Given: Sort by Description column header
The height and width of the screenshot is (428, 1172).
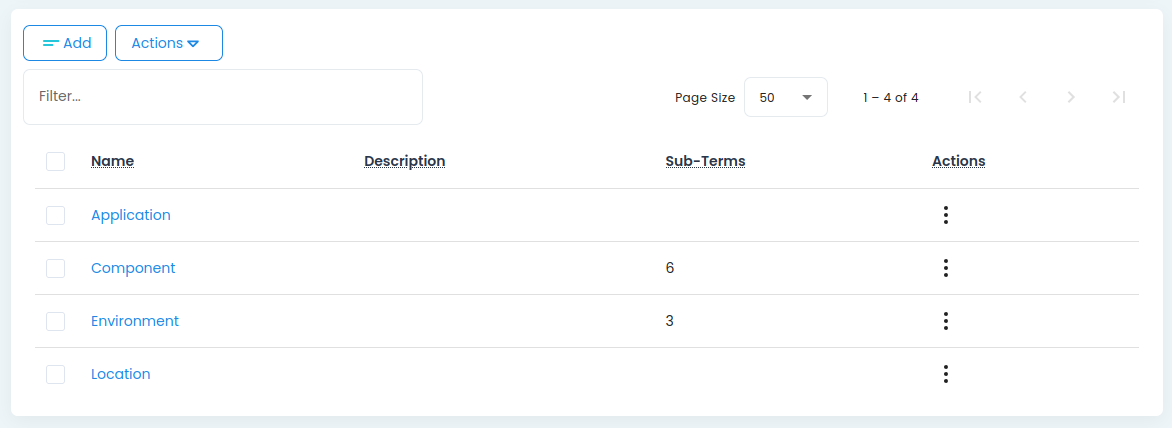Looking at the screenshot, I should 404,161.
